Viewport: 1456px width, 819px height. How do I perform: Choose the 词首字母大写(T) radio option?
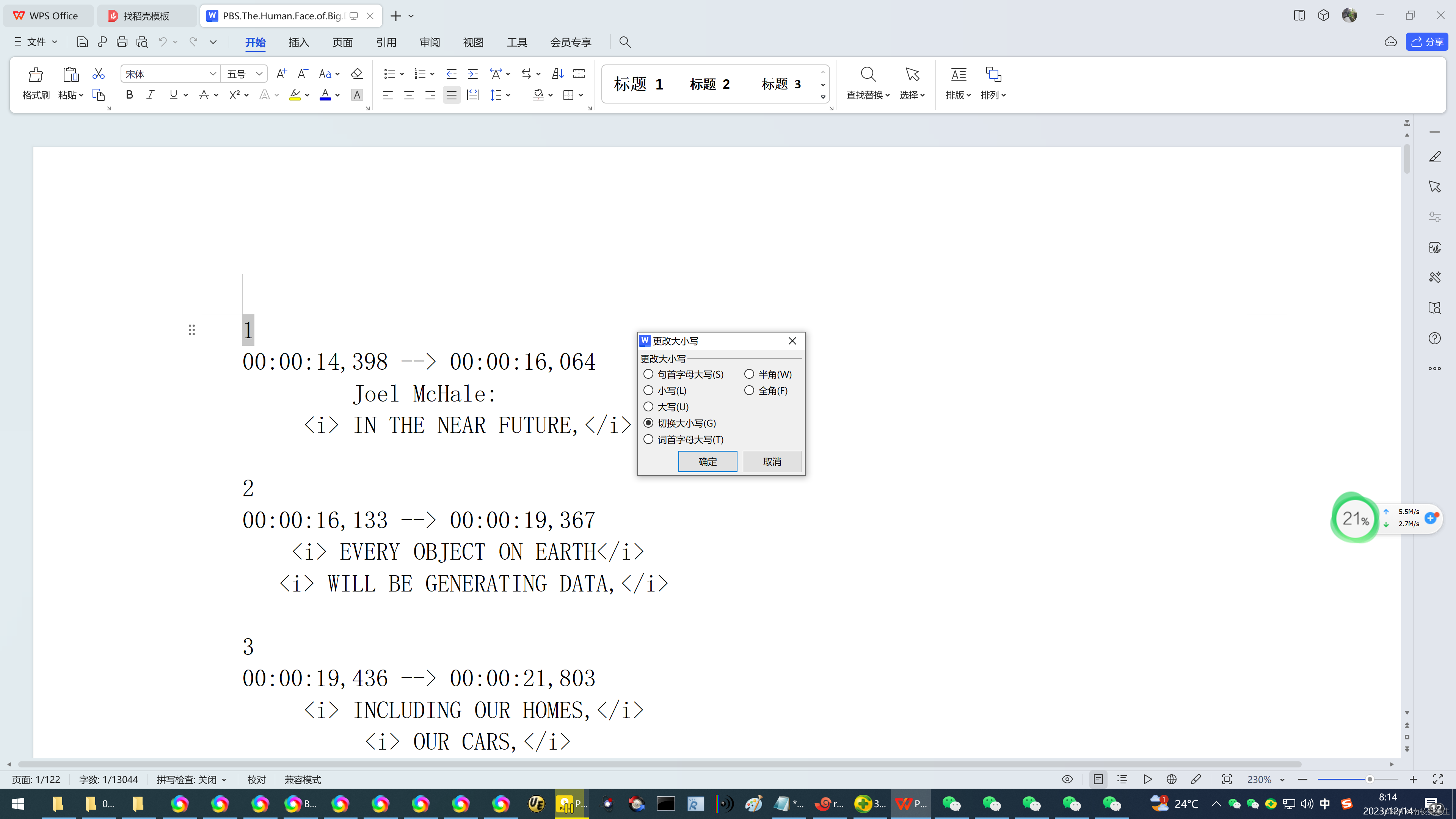click(648, 439)
